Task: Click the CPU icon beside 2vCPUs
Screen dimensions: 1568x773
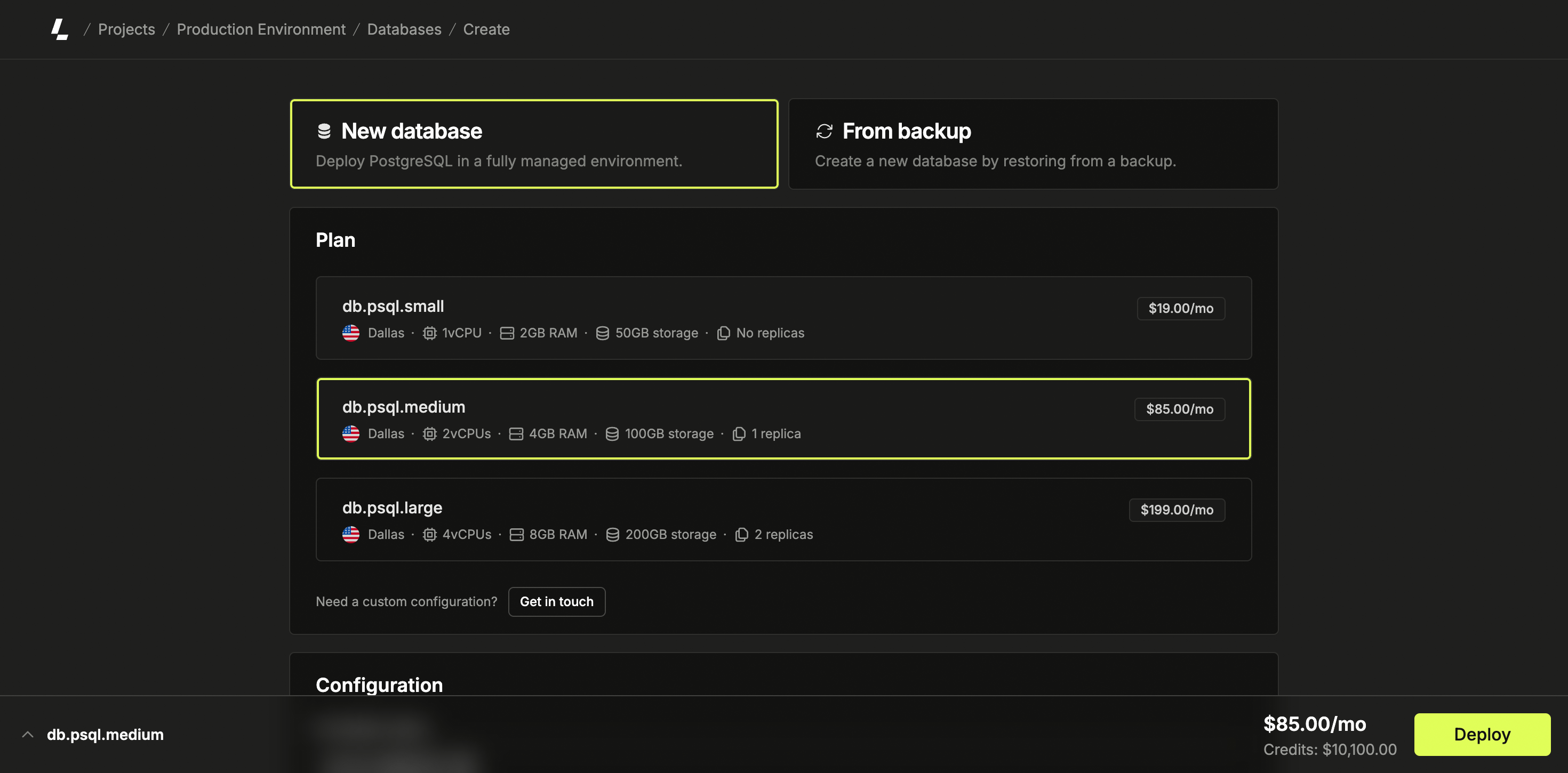Action: 430,433
